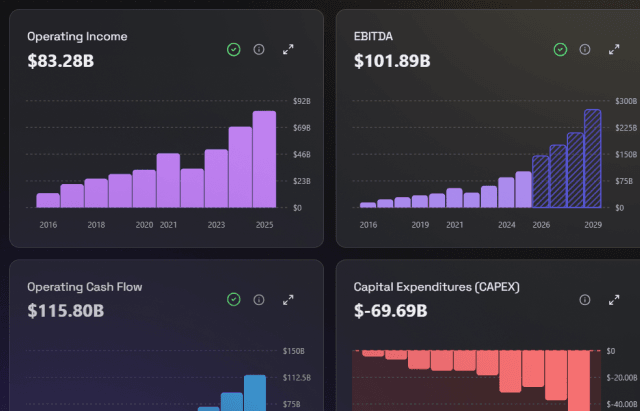Click the $-20.00B axis label in CAPEX
The height and width of the screenshot is (411, 640).
click(x=622, y=378)
